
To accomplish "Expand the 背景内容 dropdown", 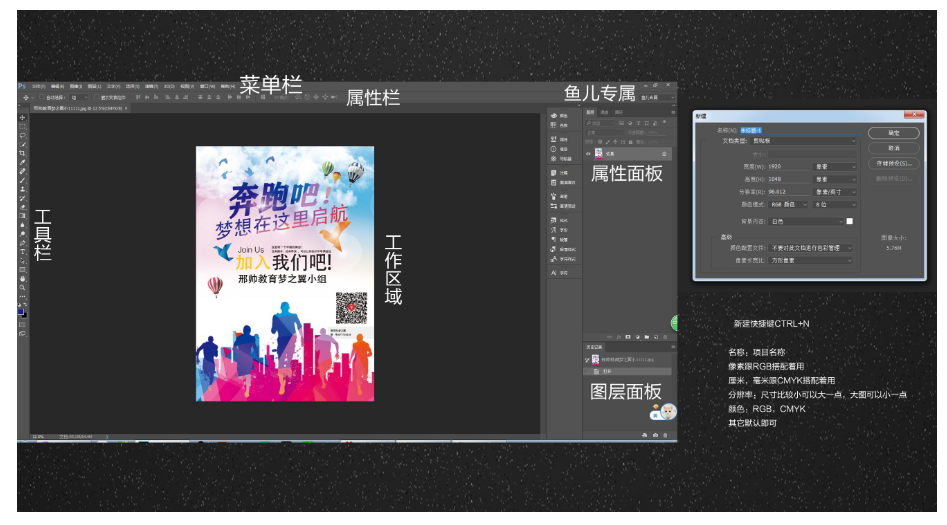I will tap(803, 221).
